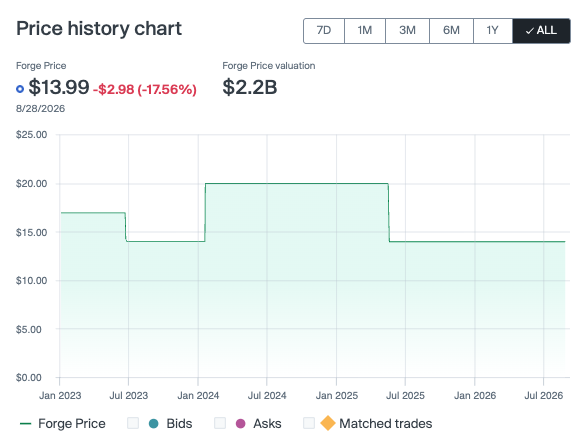
Task: Click the blue circle beside $13.99
Action: (20, 89)
